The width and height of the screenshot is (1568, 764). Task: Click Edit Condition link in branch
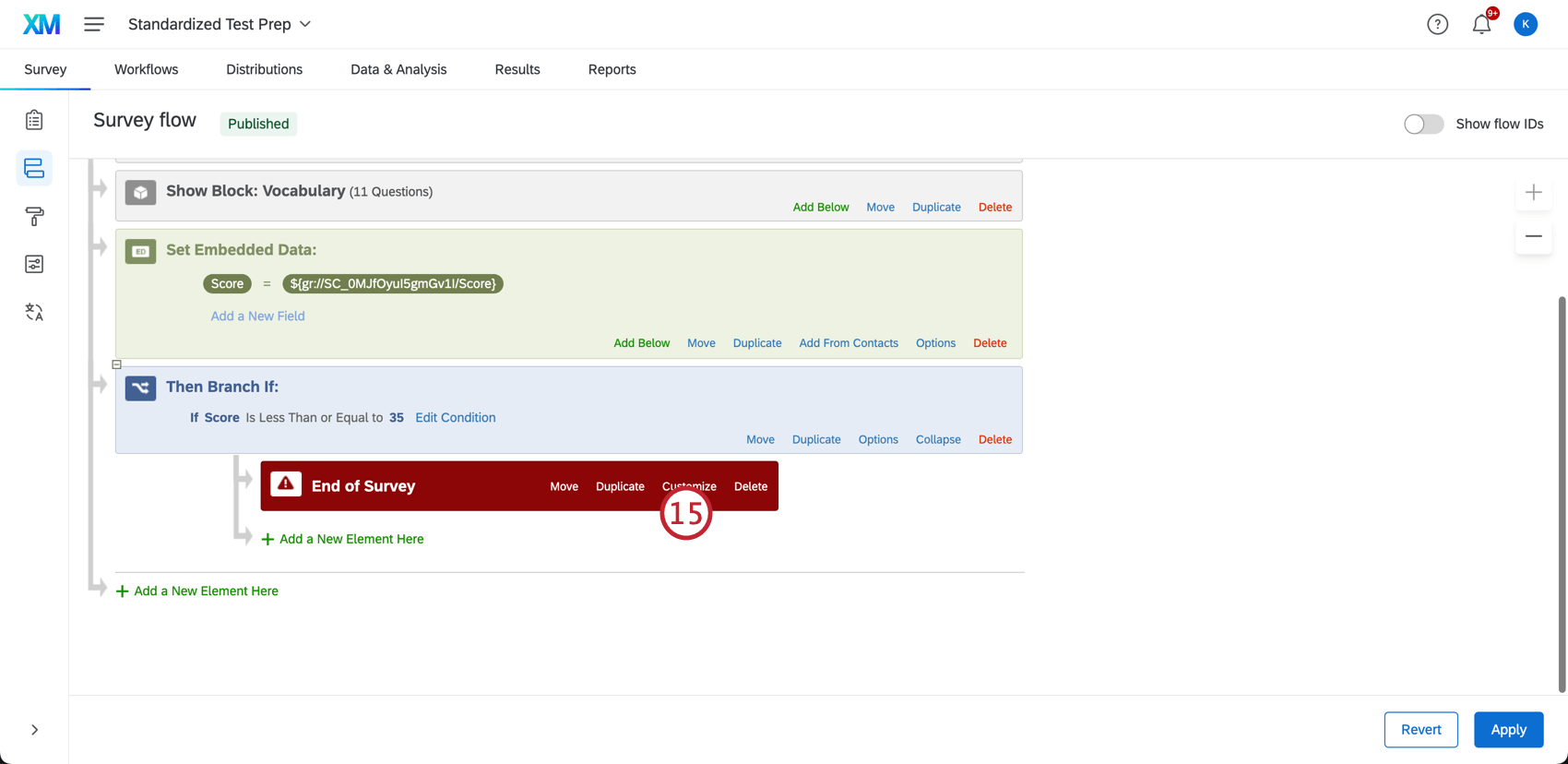coord(456,417)
